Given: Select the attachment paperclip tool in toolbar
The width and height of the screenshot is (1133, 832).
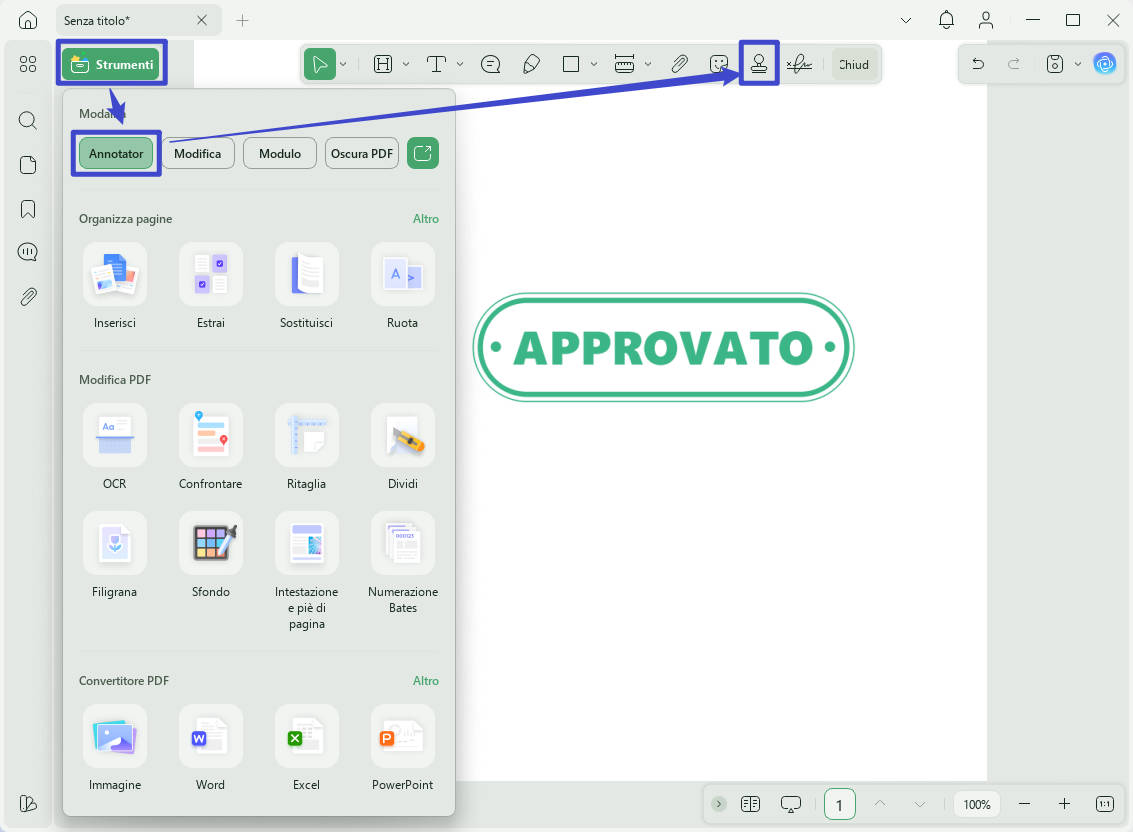Looking at the screenshot, I should pyautogui.click(x=679, y=64).
